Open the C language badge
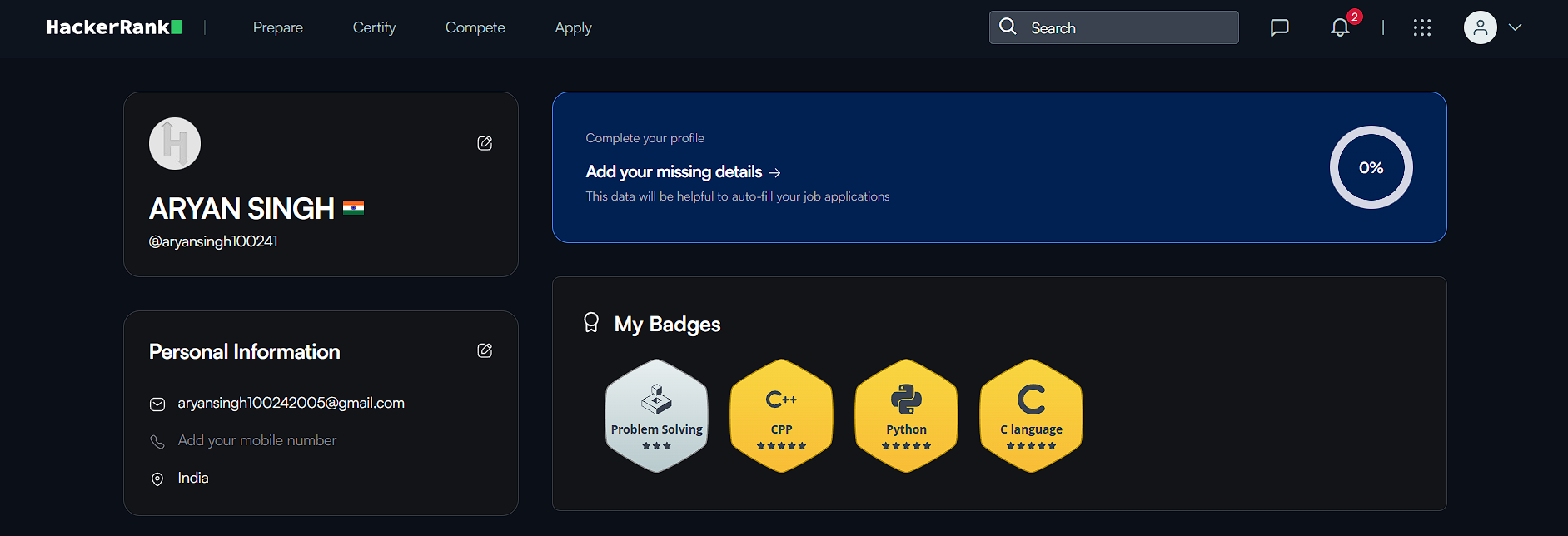This screenshot has height=536, width=1568. (x=1031, y=415)
